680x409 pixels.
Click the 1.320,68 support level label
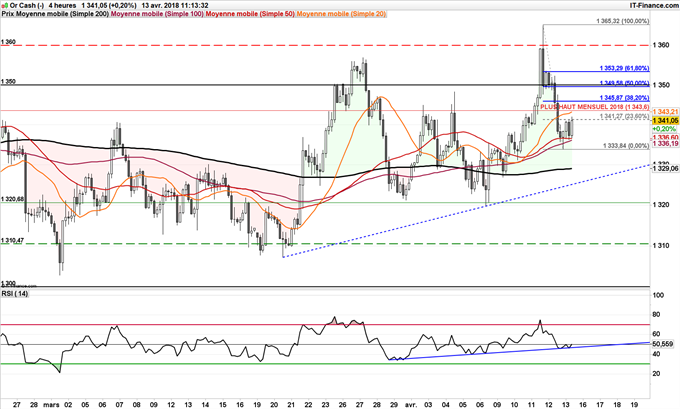coord(12,199)
